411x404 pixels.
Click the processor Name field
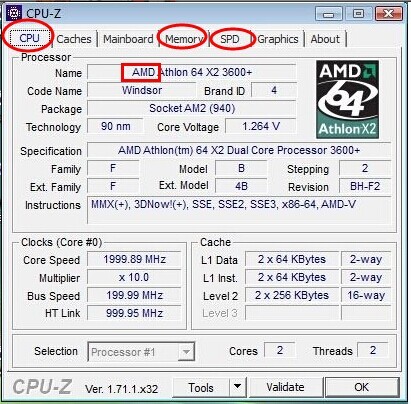pyautogui.click(x=192, y=72)
